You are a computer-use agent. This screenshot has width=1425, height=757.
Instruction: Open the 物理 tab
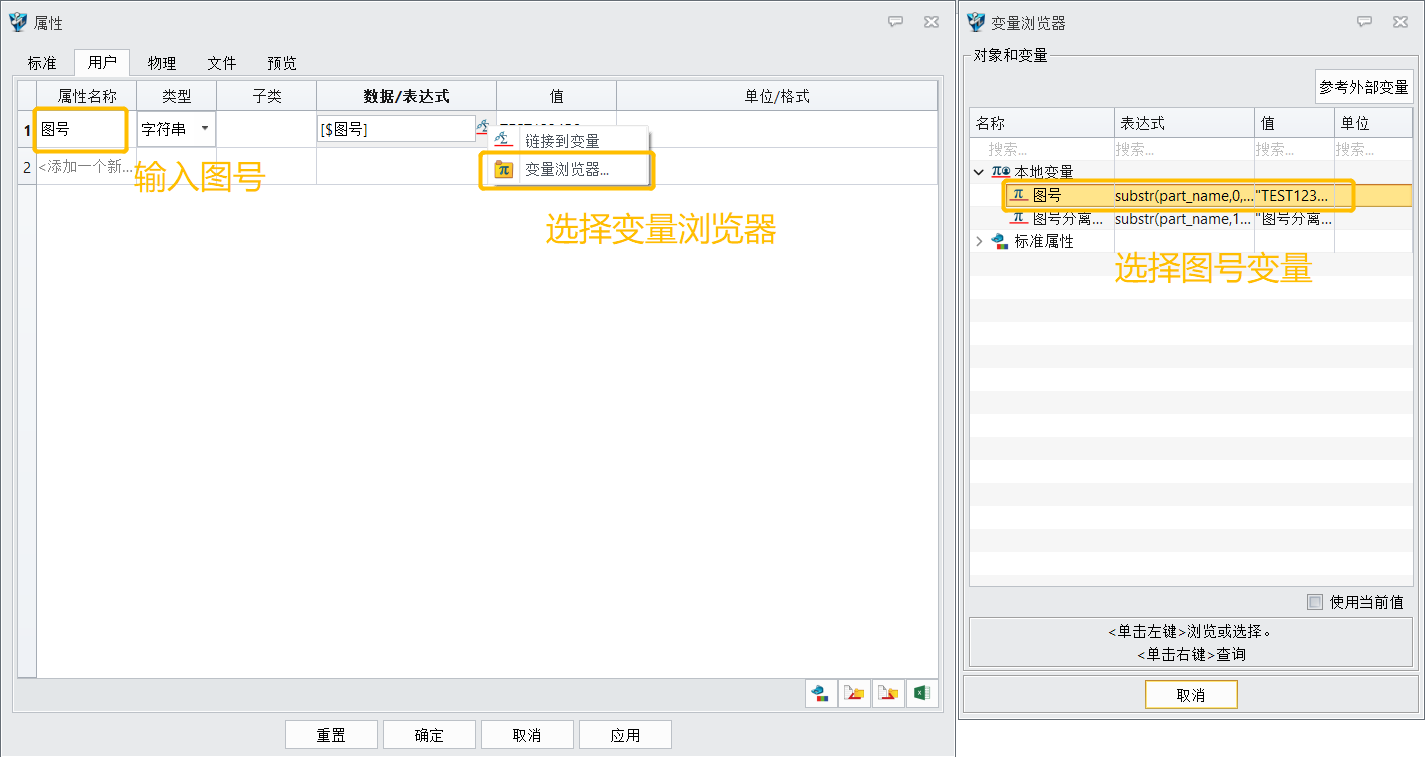162,63
